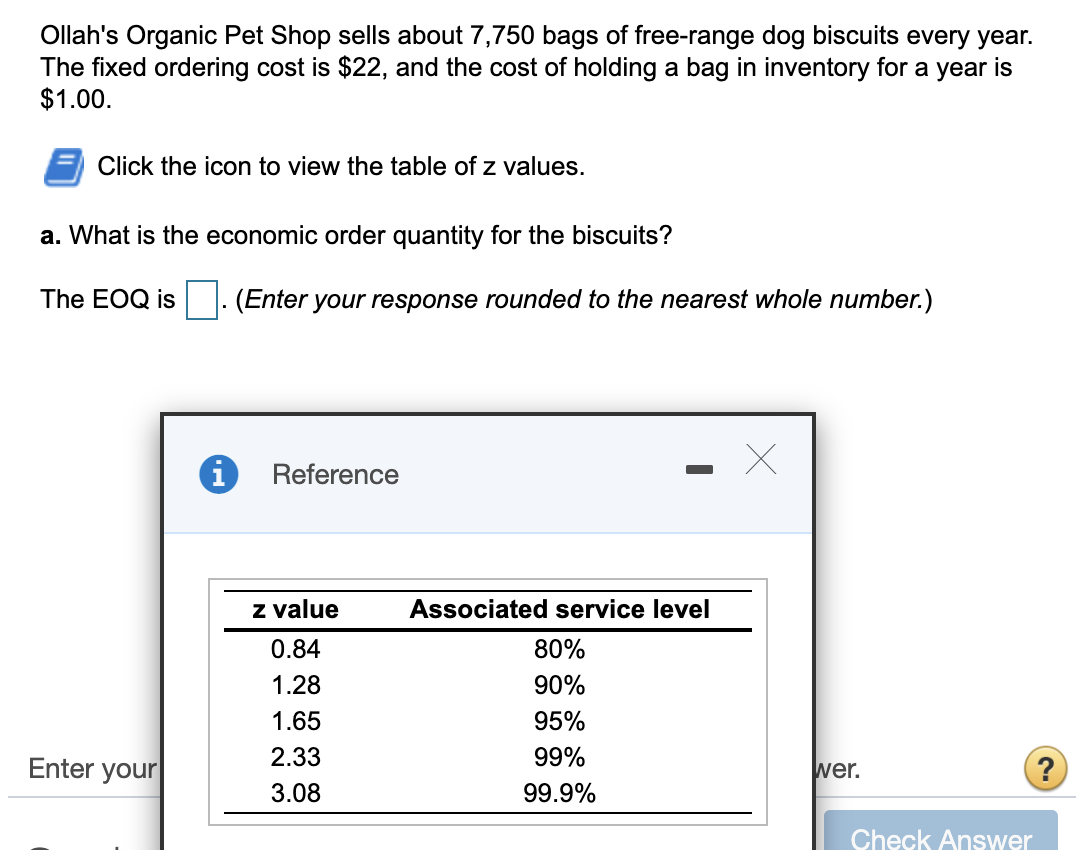Click the 3.08 z value entry
The height and width of the screenshot is (850, 1078).
297,793
